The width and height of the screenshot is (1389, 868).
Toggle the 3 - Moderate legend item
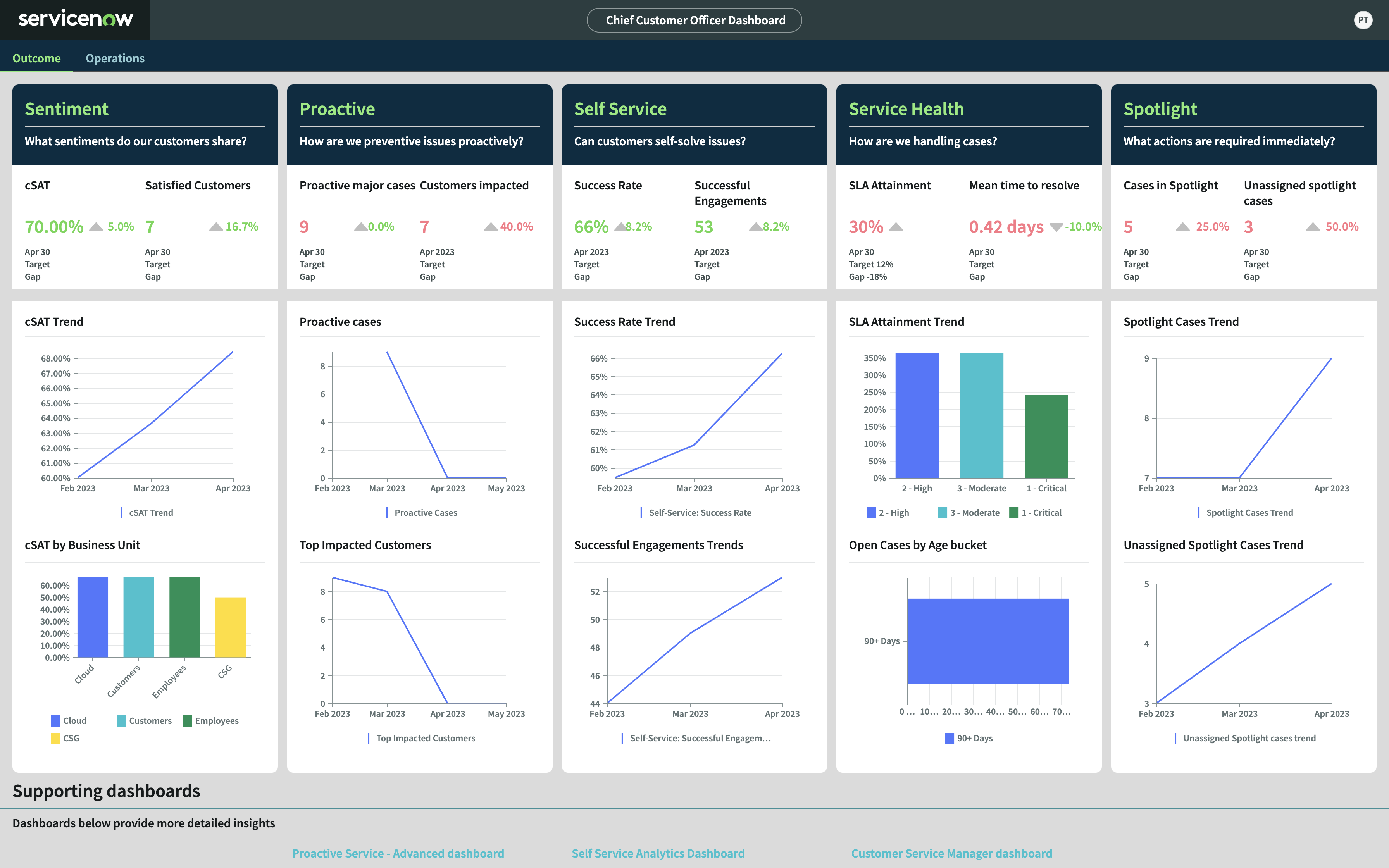pos(969,512)
